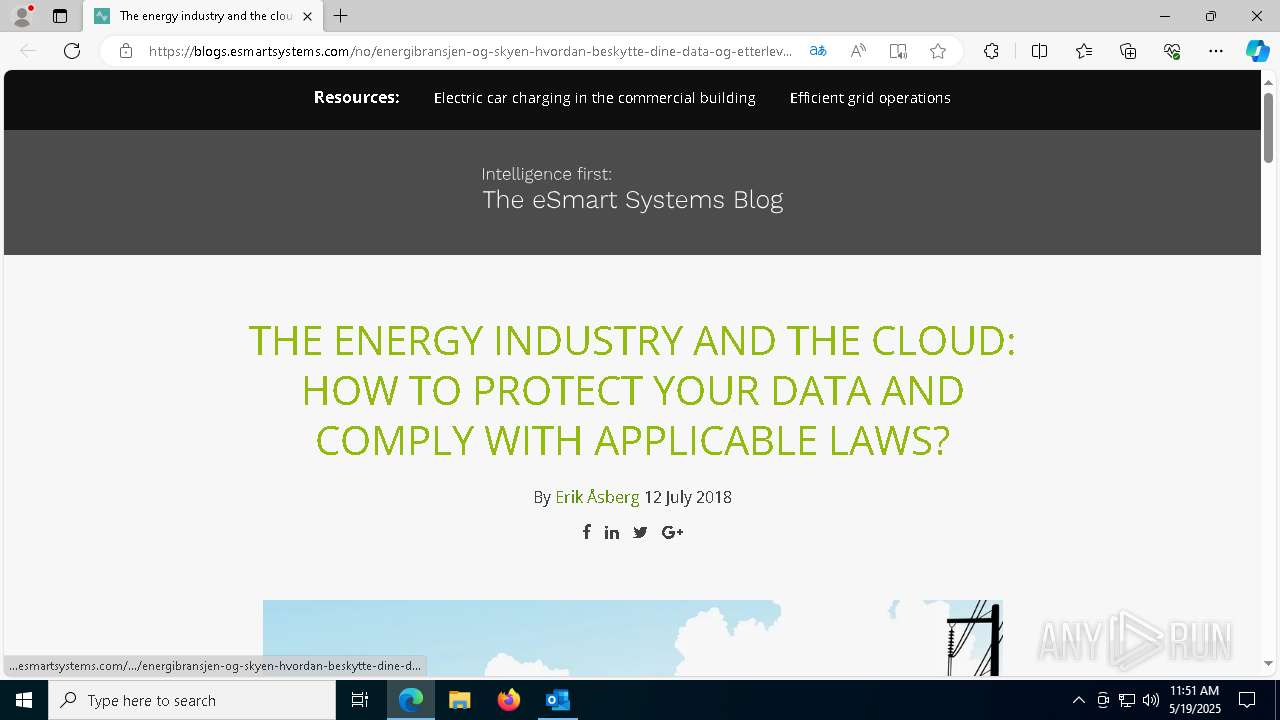Click the article title heading

pyautogui.click(x=632, y=390)
